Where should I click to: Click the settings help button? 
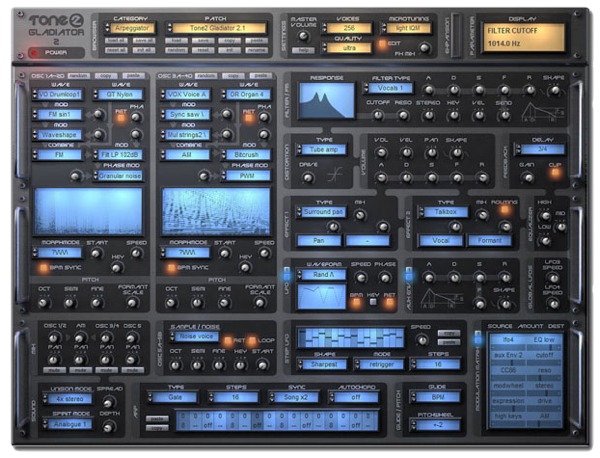(303, 50)
